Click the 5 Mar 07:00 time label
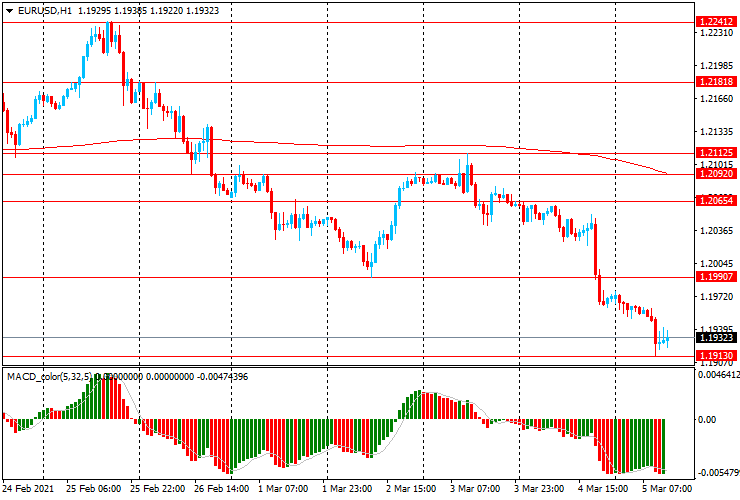 coord(667,488)
